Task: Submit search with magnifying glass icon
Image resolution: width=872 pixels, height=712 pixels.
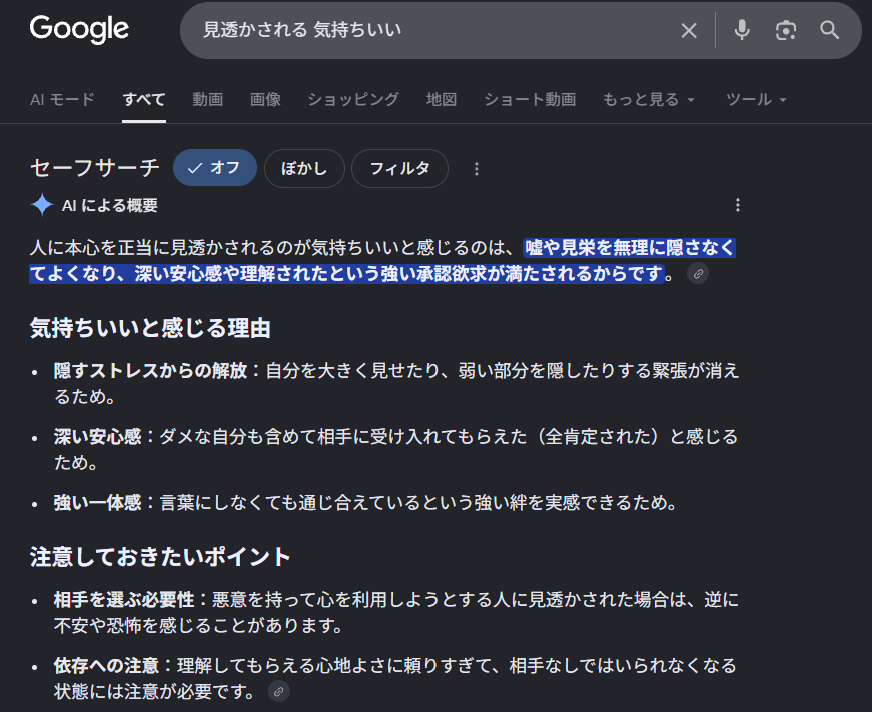Action: click(x=829, y=30)
